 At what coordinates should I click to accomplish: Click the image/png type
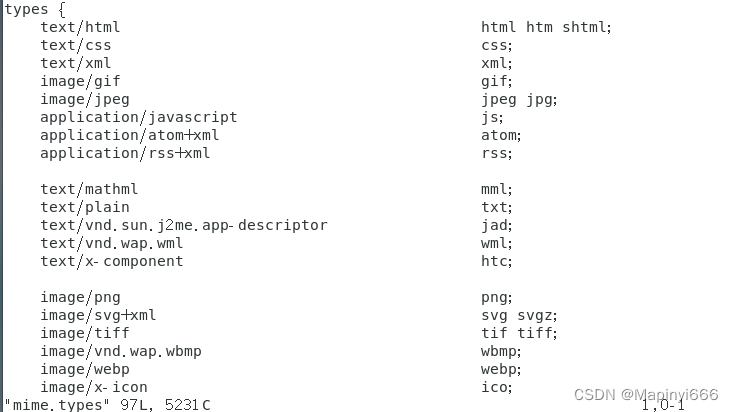pos(80,297)
